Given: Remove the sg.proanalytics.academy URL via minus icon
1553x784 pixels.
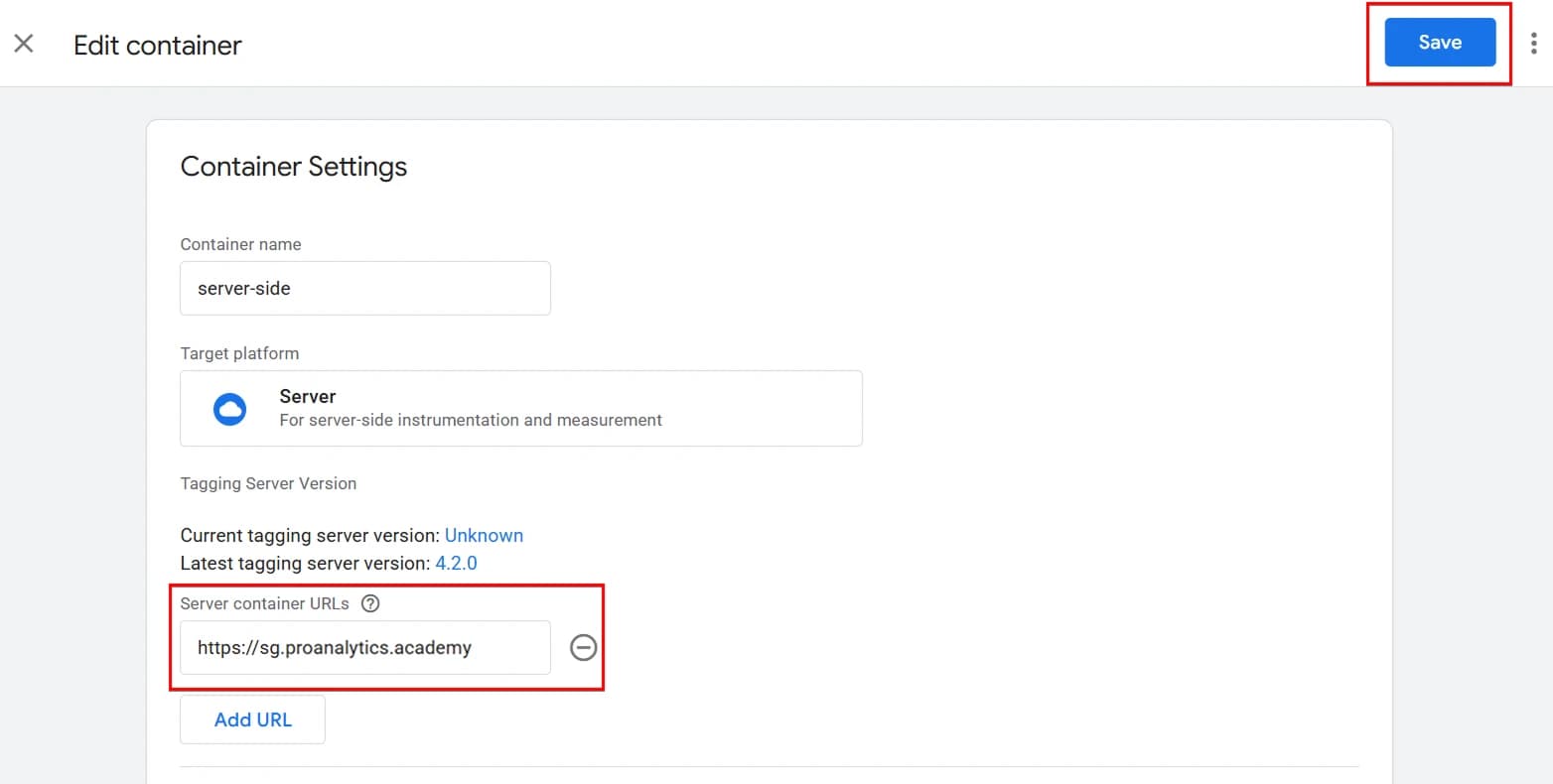Looking at the screenshot, I should click(583, 647).
